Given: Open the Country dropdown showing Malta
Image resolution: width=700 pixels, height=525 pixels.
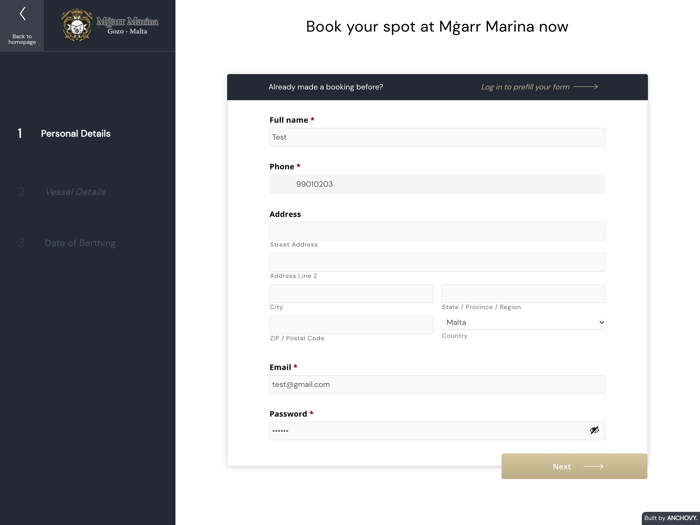Looking at the screenshot, I should 523,322.
